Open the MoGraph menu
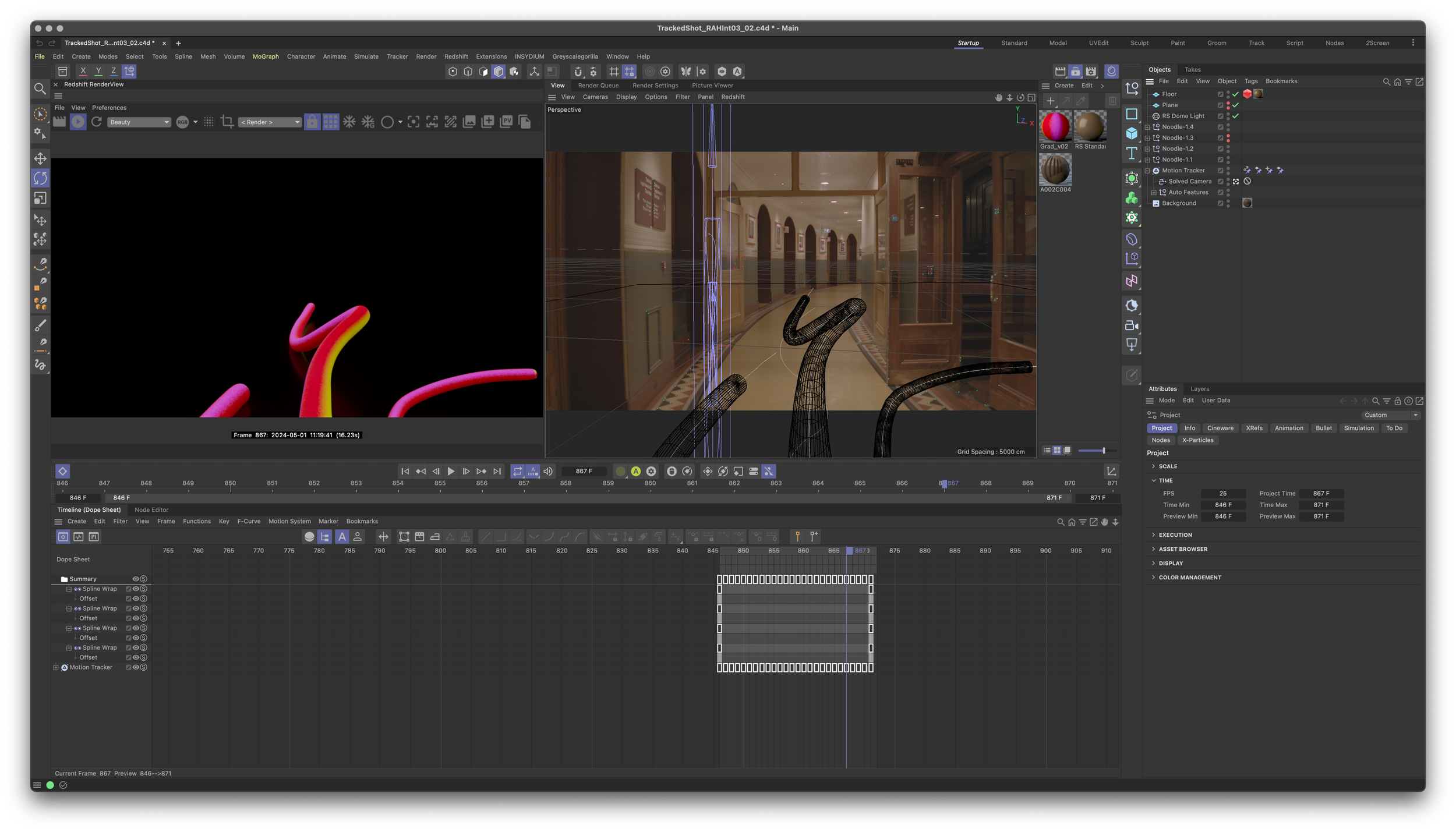The width and height of the screenshot is (1456, 832). point(266,56)
